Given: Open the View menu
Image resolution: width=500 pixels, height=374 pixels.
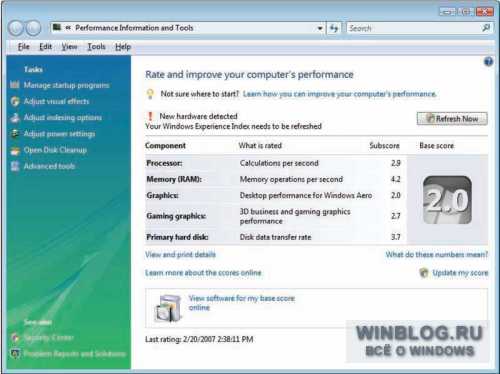Looking at the screenshot, I should pos(69,47).
